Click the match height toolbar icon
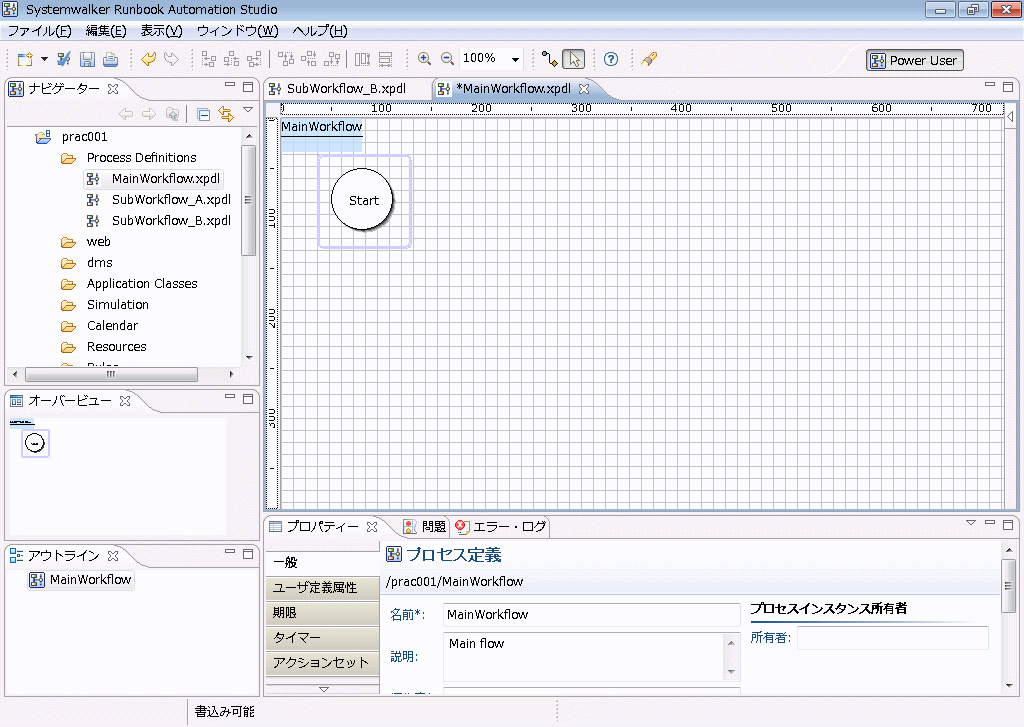Screen dimensions: 1024x727 click(385, 59)
